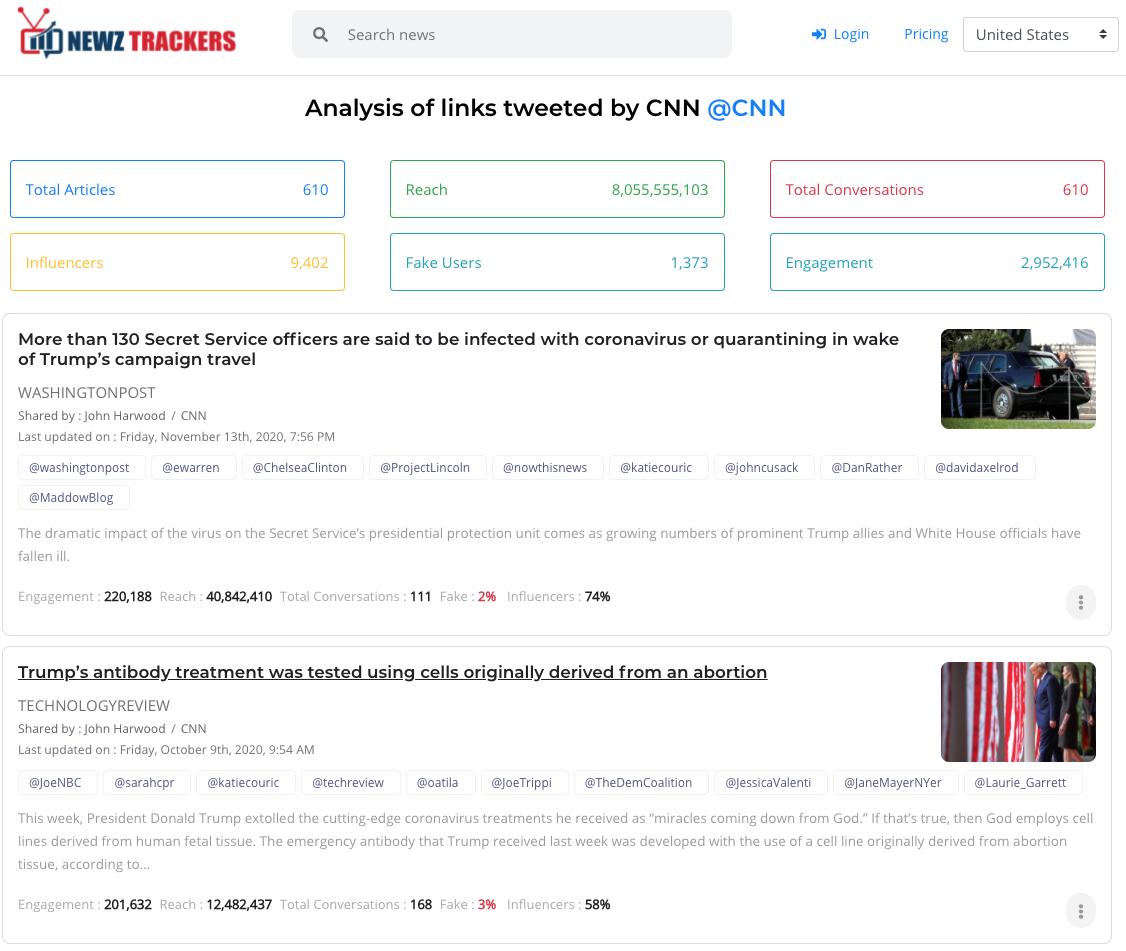Open the Pricing page link

[x=926, y=34]
